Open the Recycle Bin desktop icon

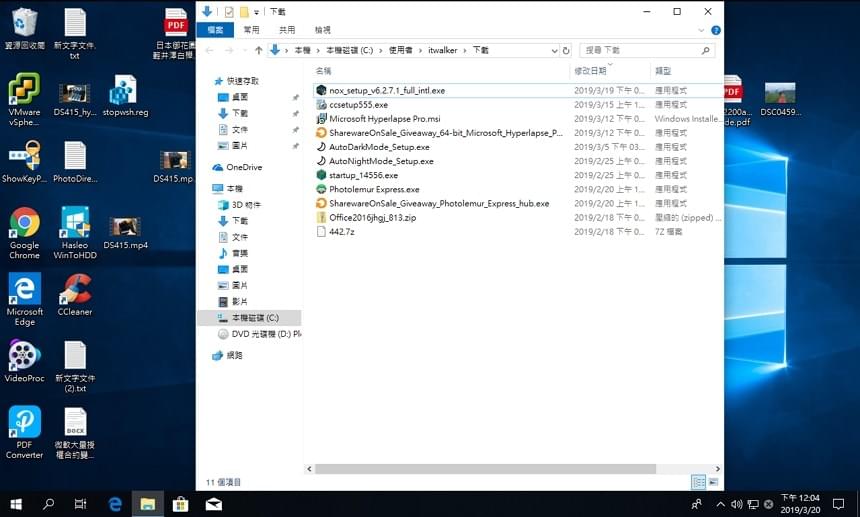coord(24,29)
